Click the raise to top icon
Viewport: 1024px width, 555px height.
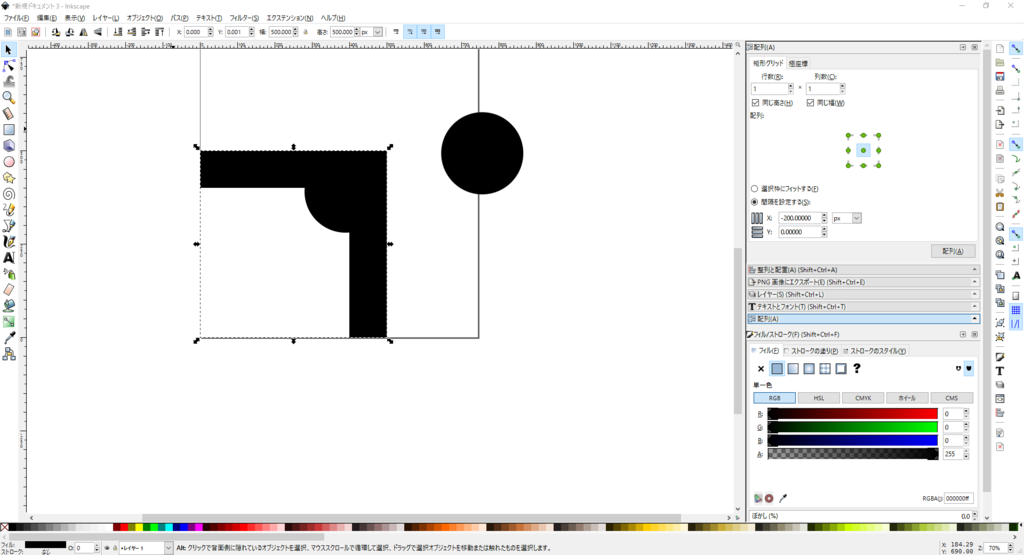point(159,31)
